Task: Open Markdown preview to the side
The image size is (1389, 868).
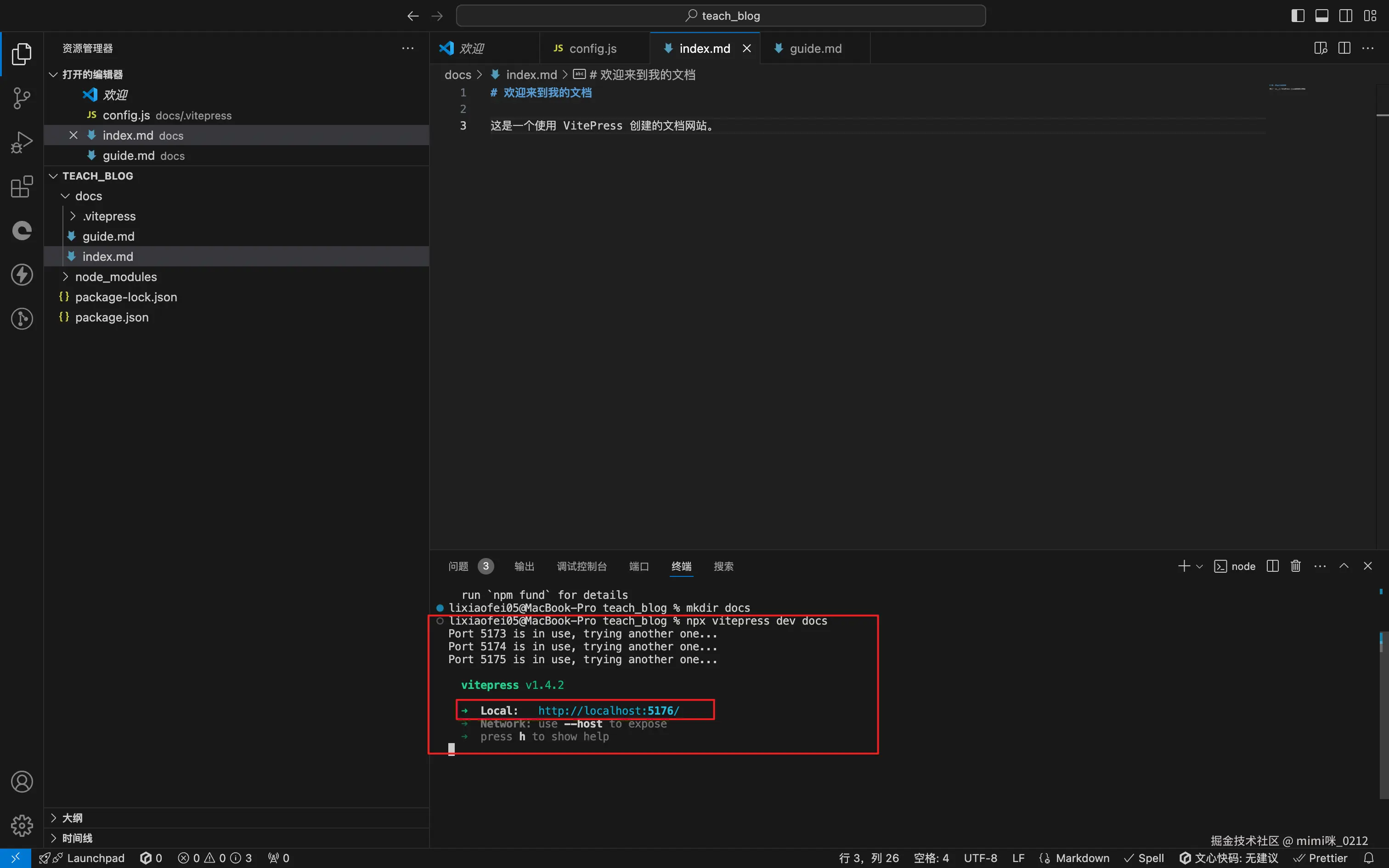Action: pyautogui.click(x=1320, y=48)
